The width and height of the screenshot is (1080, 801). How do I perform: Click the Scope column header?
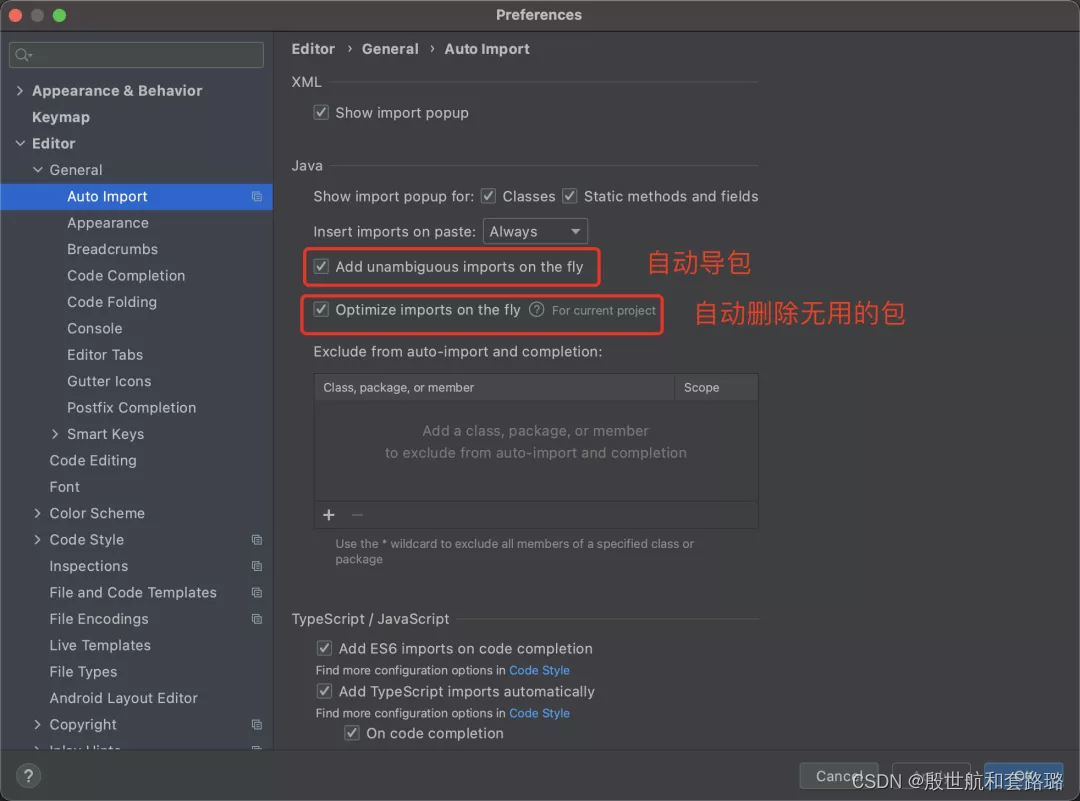point(716,388)
